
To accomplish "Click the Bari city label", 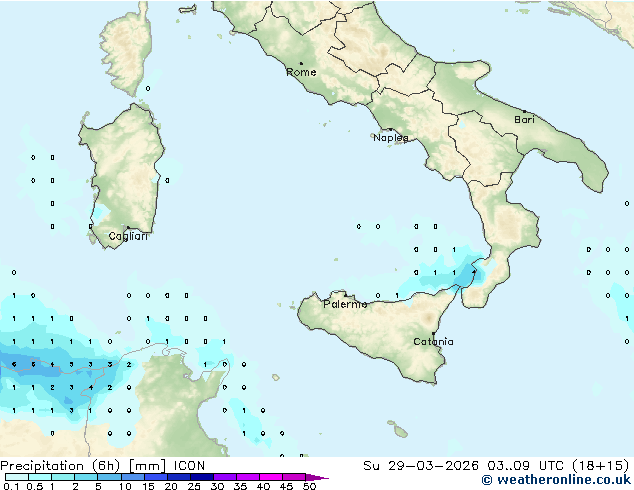I will tap(524, 119).
